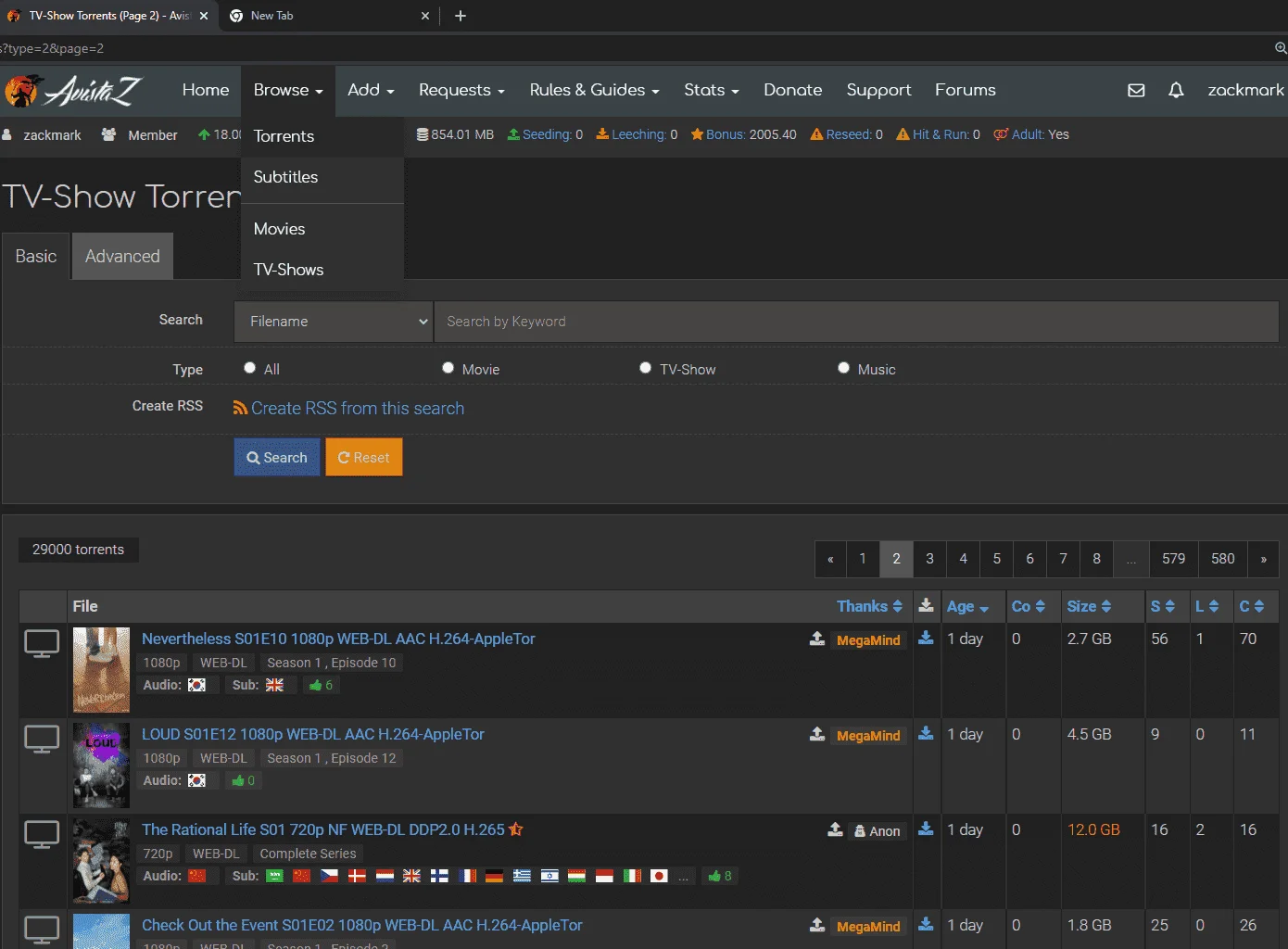Image resolution: width=1288 pixels, height=949 pixels.
Task: Download the Nevertheless S01E10 torrent
Action: [926, 638]
